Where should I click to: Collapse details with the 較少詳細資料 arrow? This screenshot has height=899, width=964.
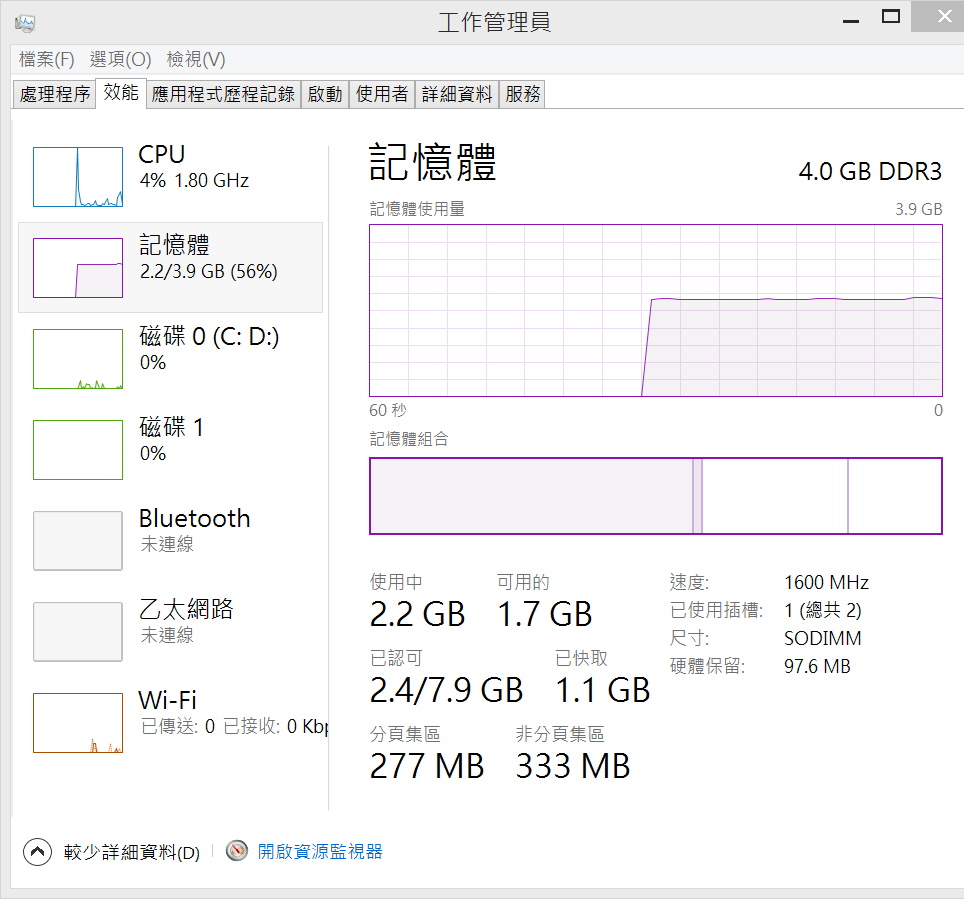pyautogui.click(x=37, y=852)
